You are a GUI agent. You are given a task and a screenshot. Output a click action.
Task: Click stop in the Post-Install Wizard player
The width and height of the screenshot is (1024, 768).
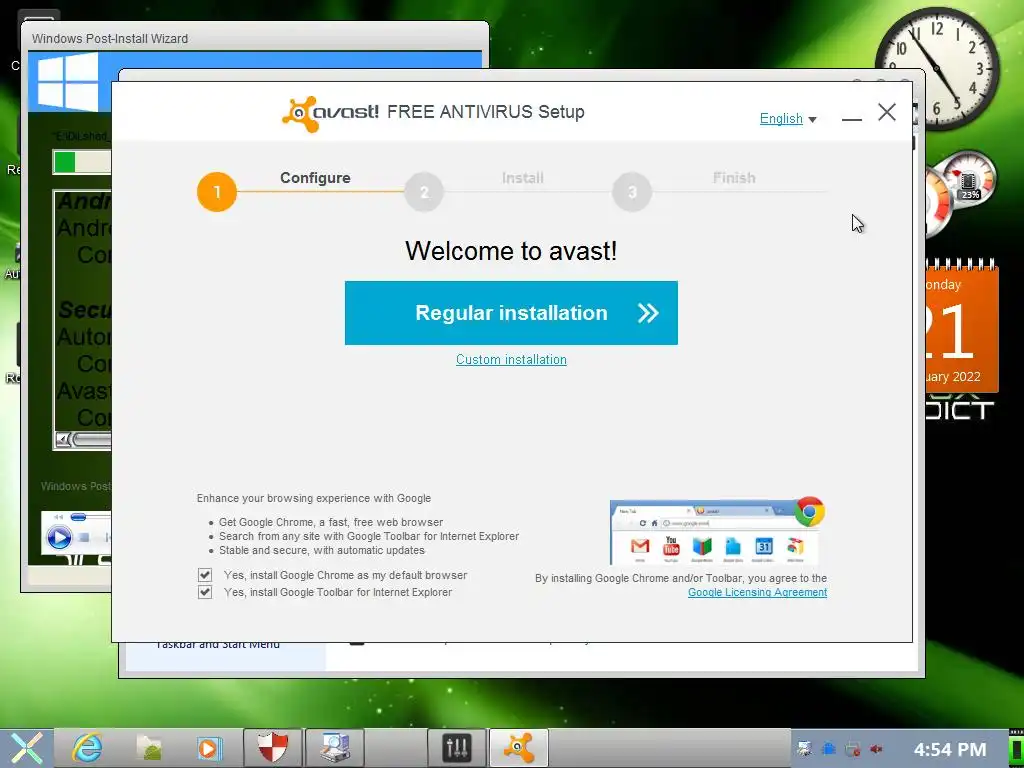84,537
